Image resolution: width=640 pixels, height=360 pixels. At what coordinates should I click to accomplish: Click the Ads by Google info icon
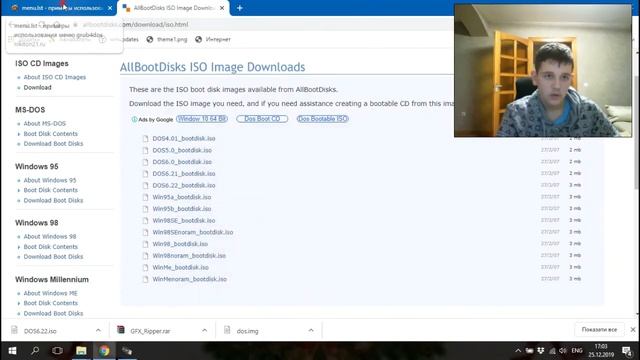[134, 120]
